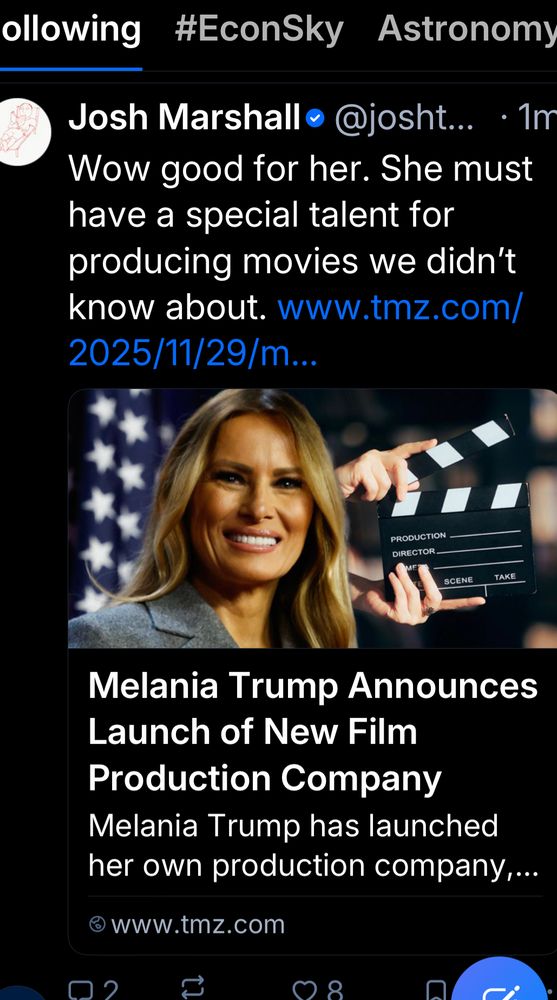Viewport: 557px width, 1000px height.
Task: Open post via 'Wow good for her' text
Action: coord(300,237)
